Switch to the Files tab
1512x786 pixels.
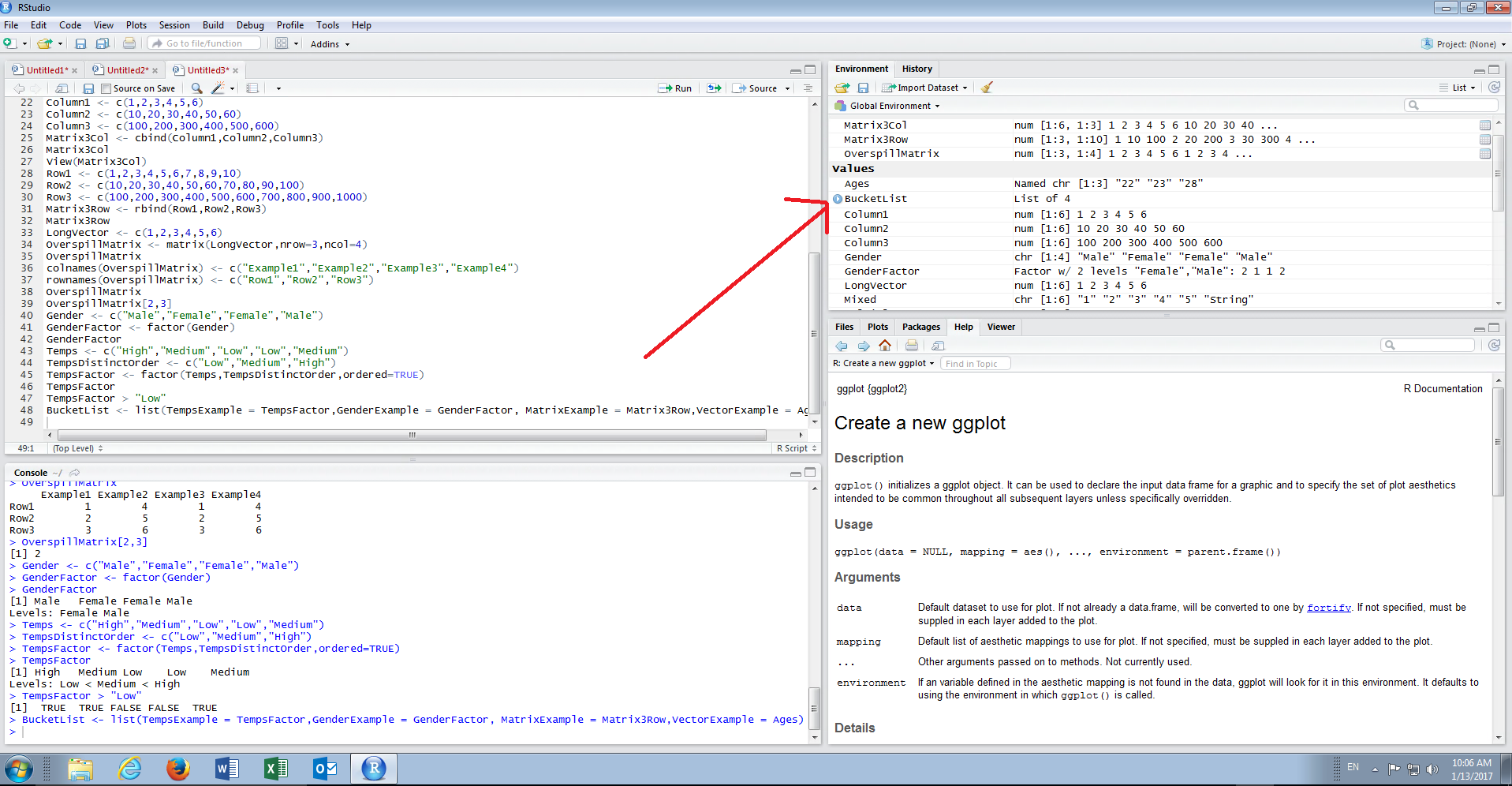click(x=844, y=327)
